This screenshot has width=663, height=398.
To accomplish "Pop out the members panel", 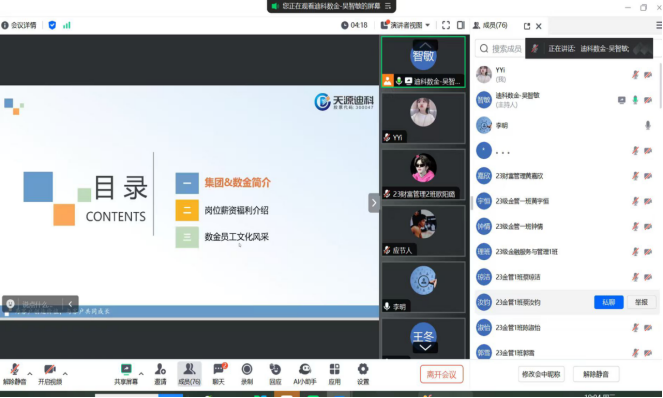I will tap(527, 26).
